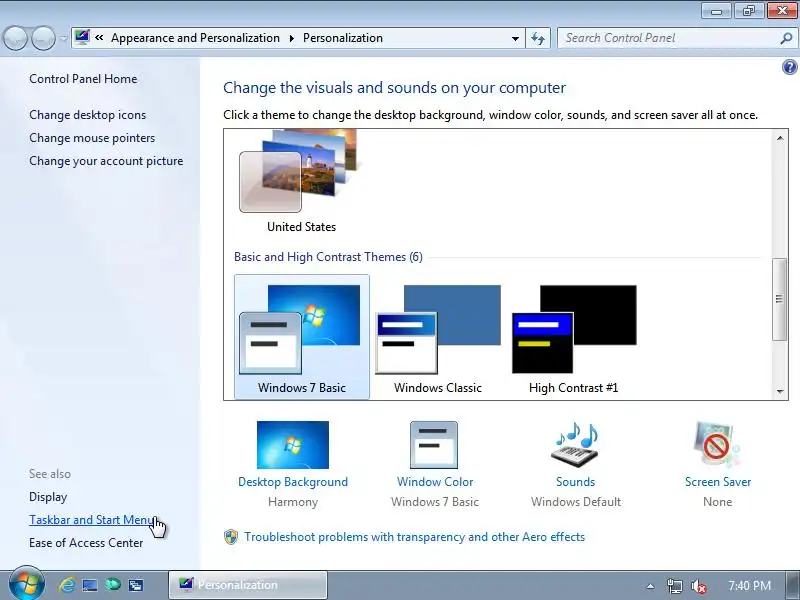Open Control Panel Home
The image size is (800, 600).
83,79
